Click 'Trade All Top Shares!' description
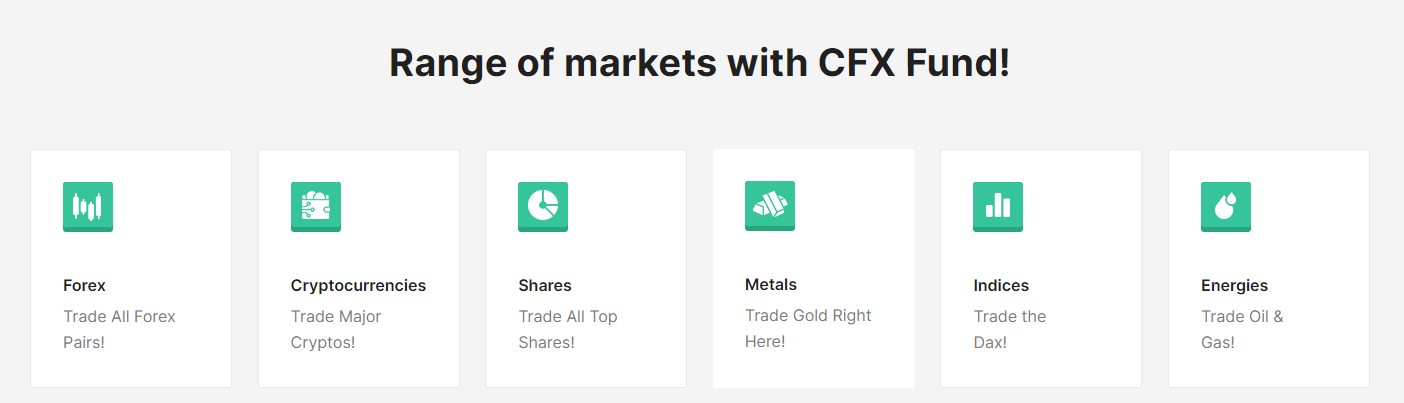1404x403 pixels. pos(568,329)
